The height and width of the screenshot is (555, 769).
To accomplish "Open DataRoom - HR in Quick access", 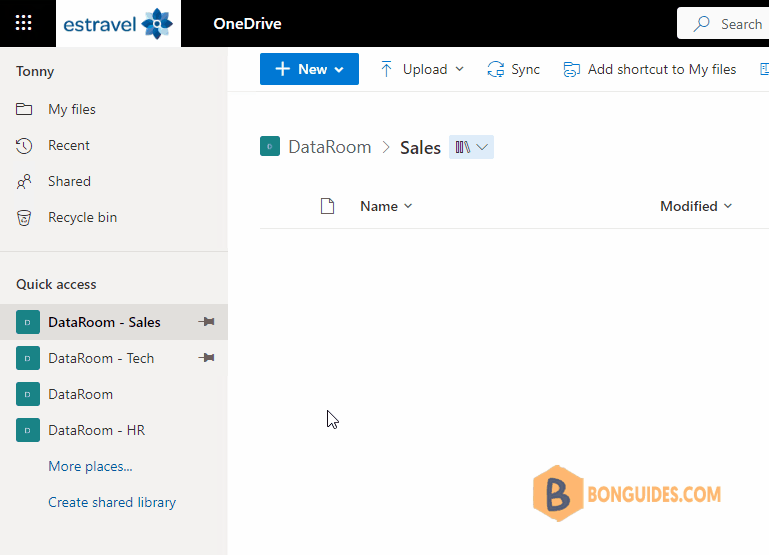I will [x=114, y=430].
